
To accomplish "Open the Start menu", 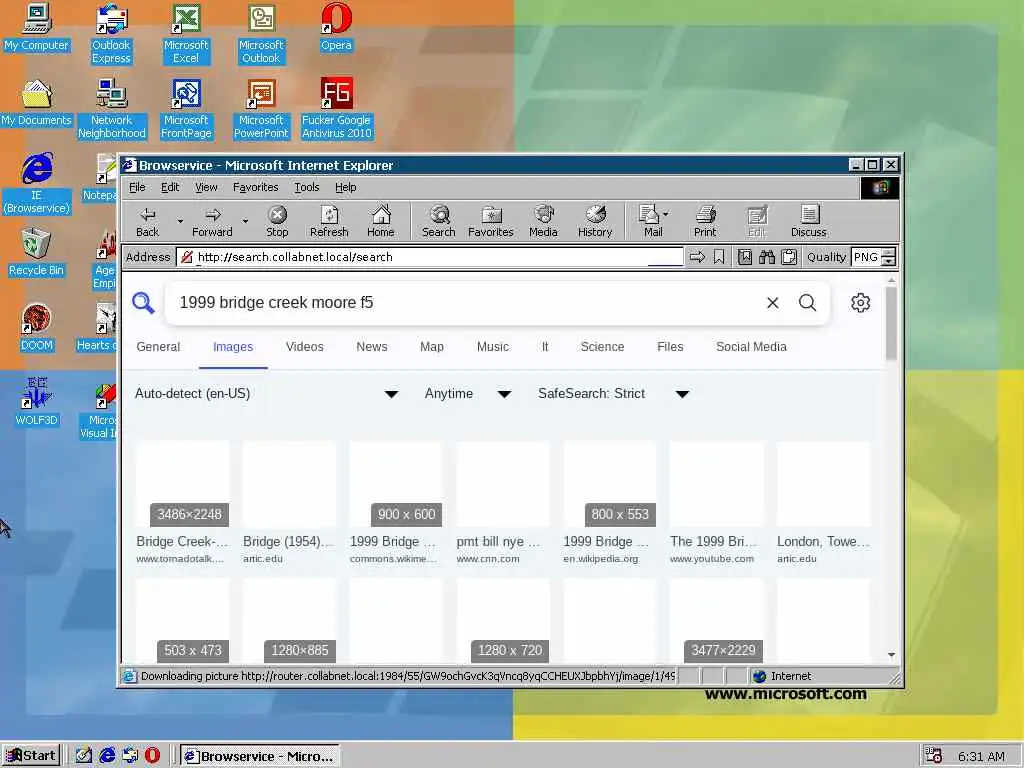I will coord(31,756).
